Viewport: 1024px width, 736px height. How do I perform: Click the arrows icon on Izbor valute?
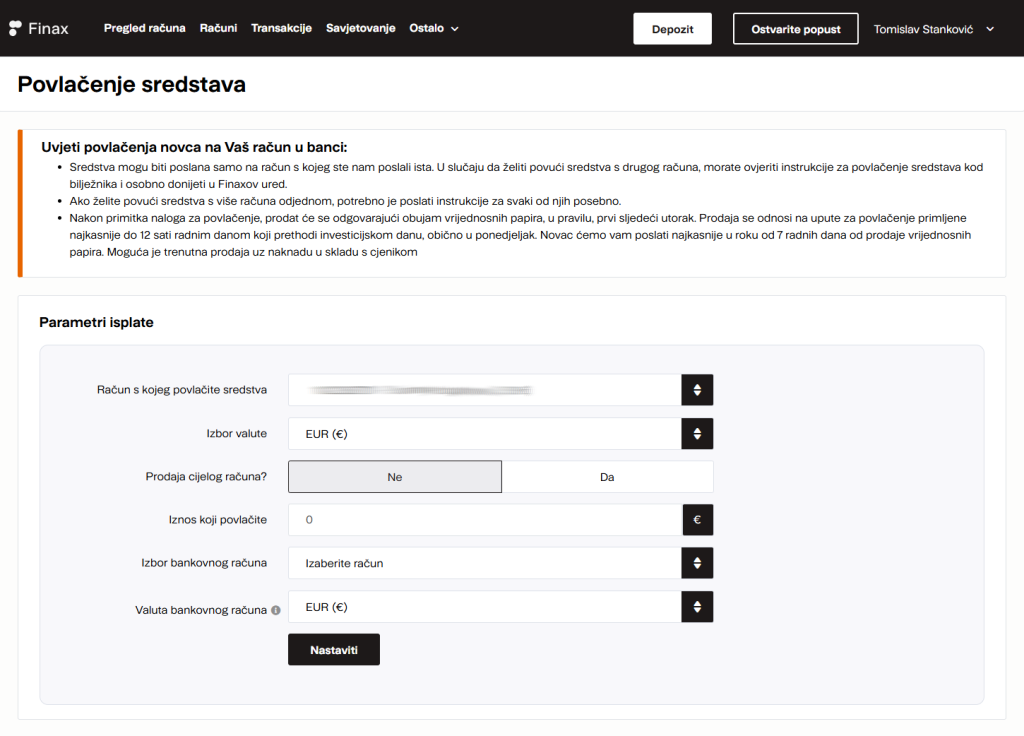tap(697, 434)
